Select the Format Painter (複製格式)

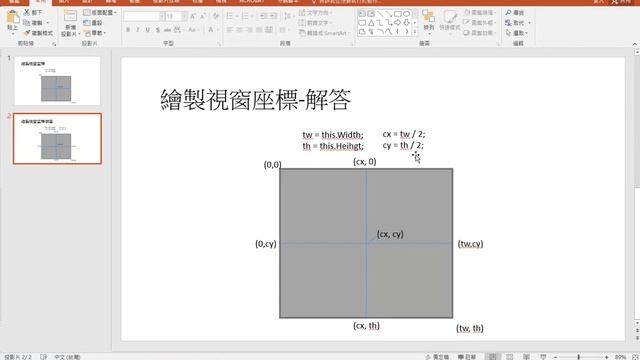tap(38, 33)
